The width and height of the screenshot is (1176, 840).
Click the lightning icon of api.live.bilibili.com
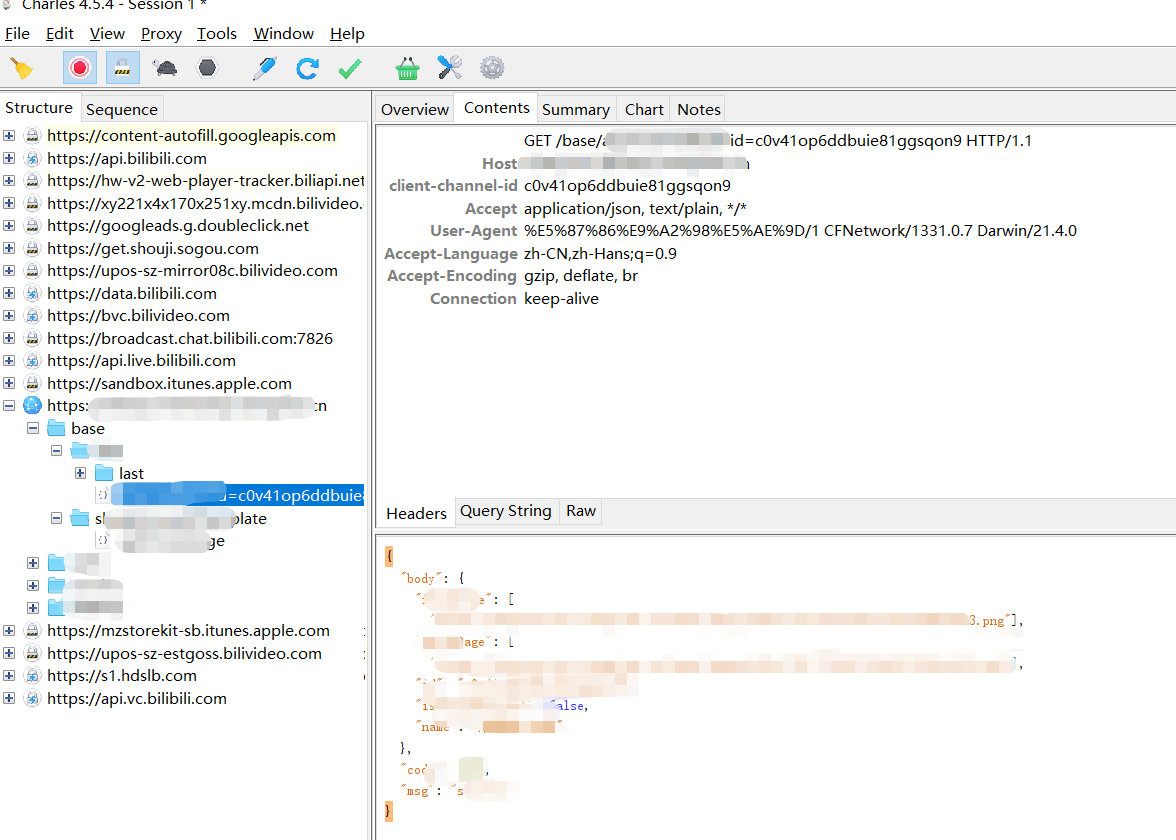click(32, 361)
